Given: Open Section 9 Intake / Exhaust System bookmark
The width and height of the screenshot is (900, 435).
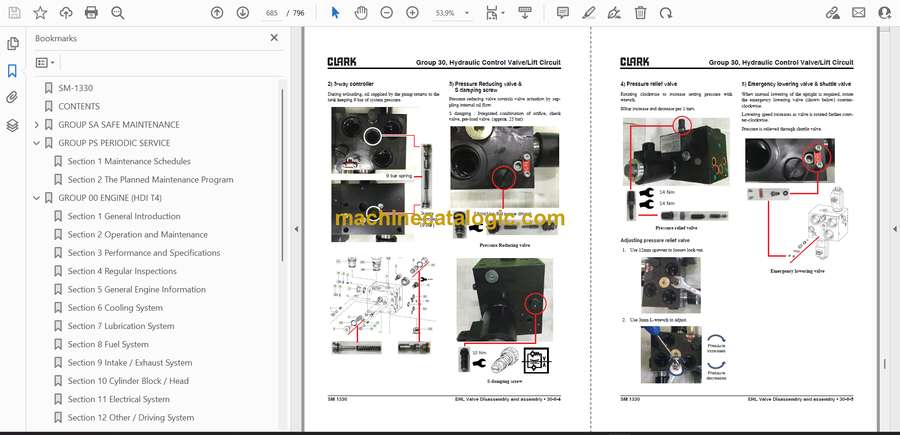Looking at the screenshot, I should tap(130, 363).
